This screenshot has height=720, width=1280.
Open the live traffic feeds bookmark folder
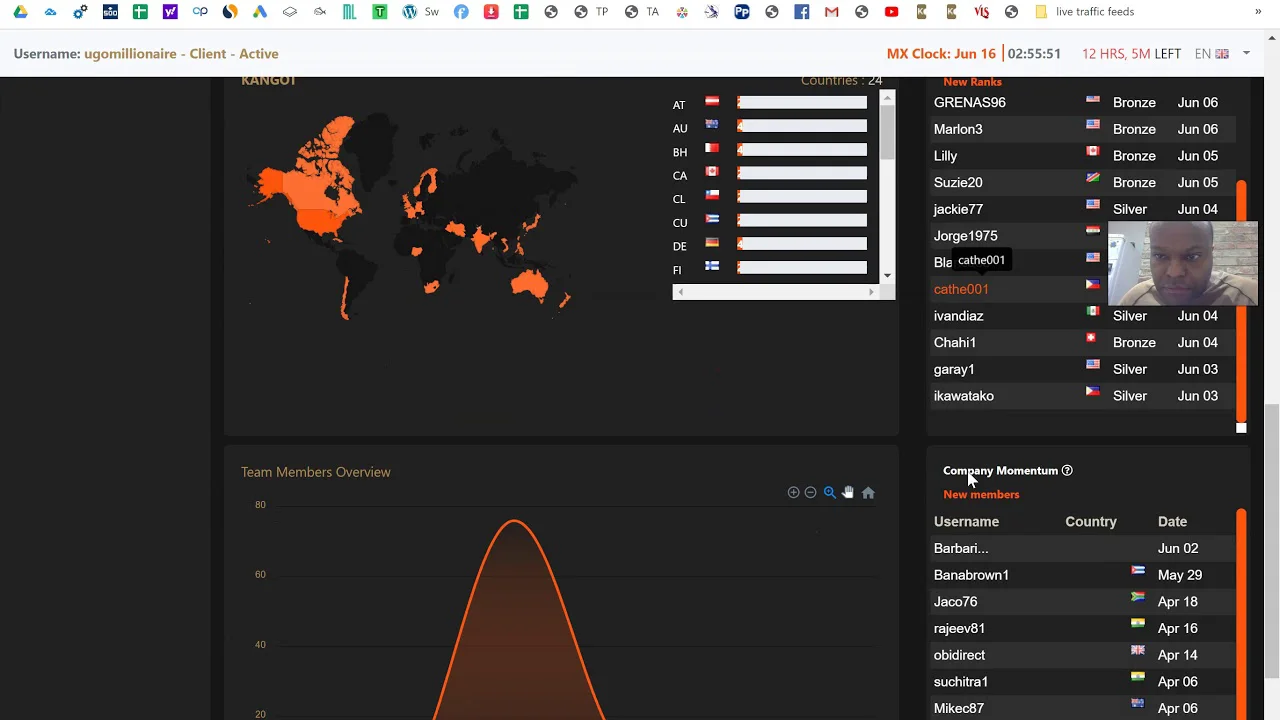click(1084, 12)
